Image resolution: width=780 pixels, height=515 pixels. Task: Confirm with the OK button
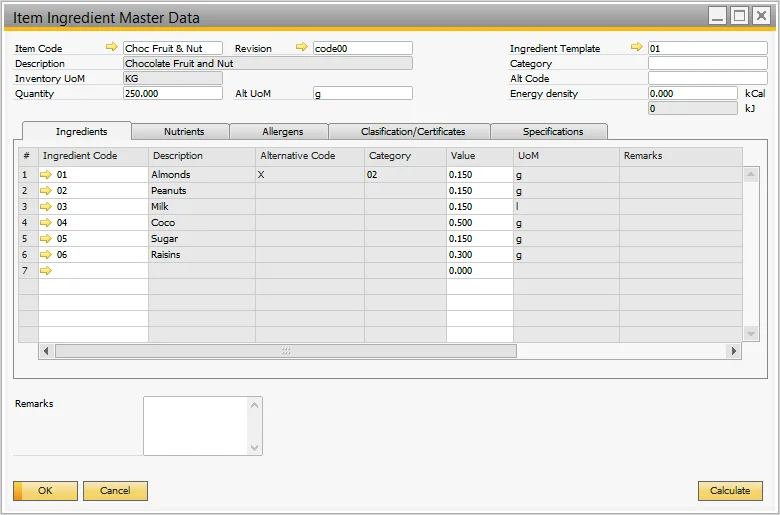pyautogui.click(x=45, y=491)
